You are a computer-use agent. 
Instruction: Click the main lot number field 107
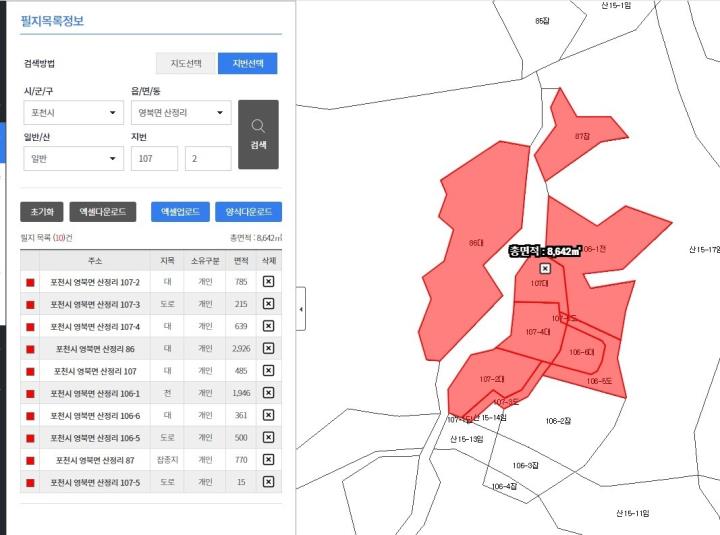tap(154, 158)
